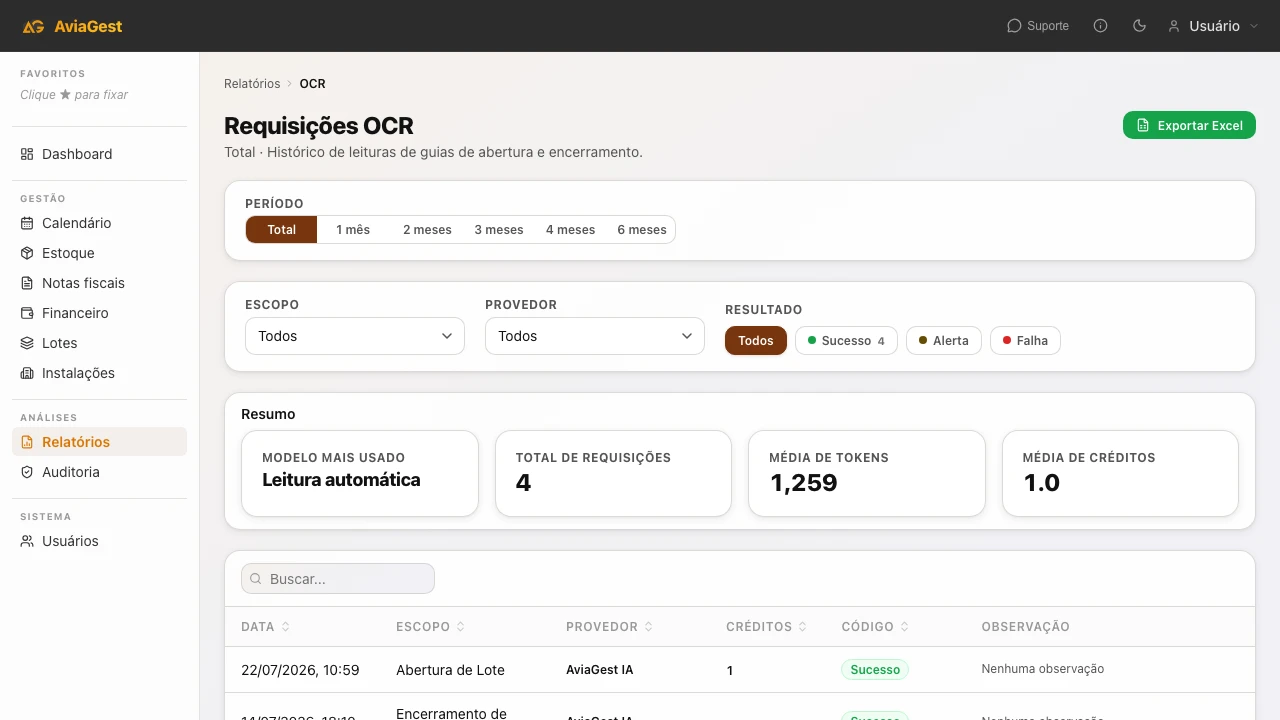The height and width of the screenshot is (720, 1280).
Task: Toggle dark mode moon icon
Action: coord(1139,26)
